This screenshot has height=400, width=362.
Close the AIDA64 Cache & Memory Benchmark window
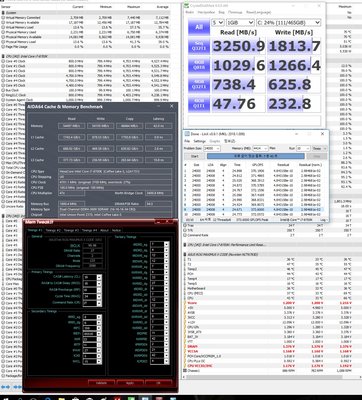click(172, 106)
